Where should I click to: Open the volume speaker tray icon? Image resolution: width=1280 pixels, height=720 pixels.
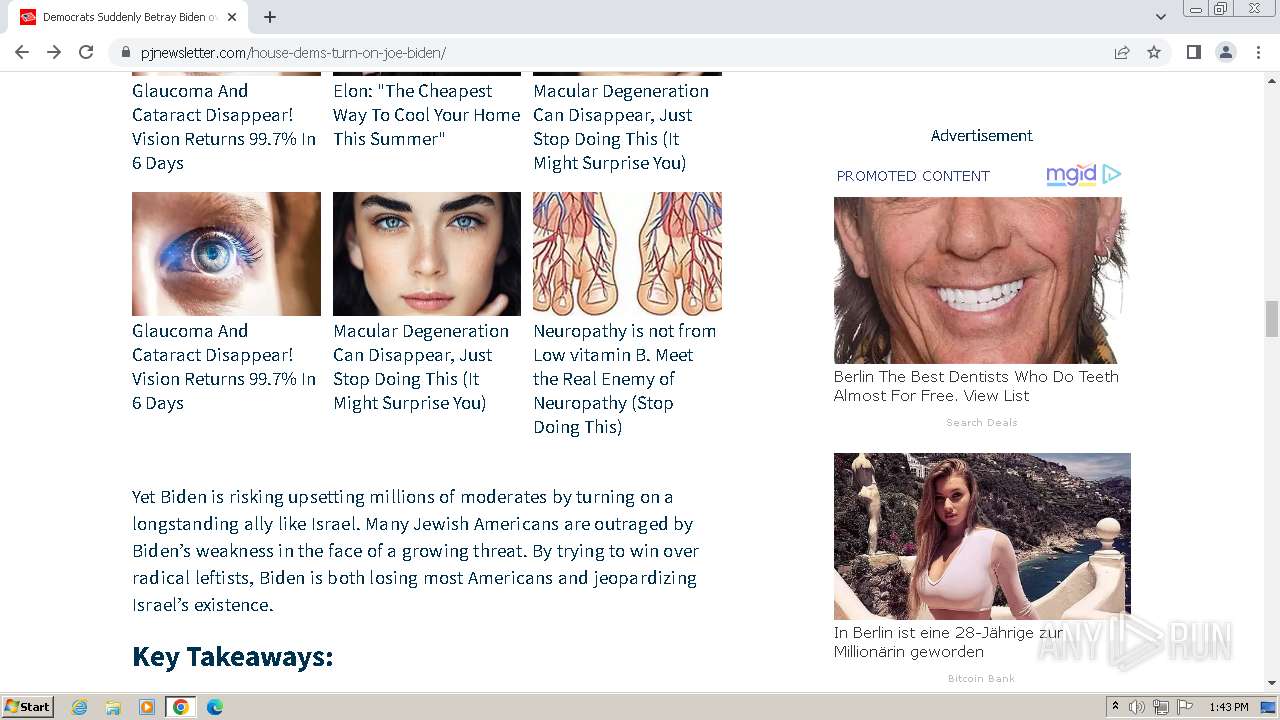(x=1137, y=707)
